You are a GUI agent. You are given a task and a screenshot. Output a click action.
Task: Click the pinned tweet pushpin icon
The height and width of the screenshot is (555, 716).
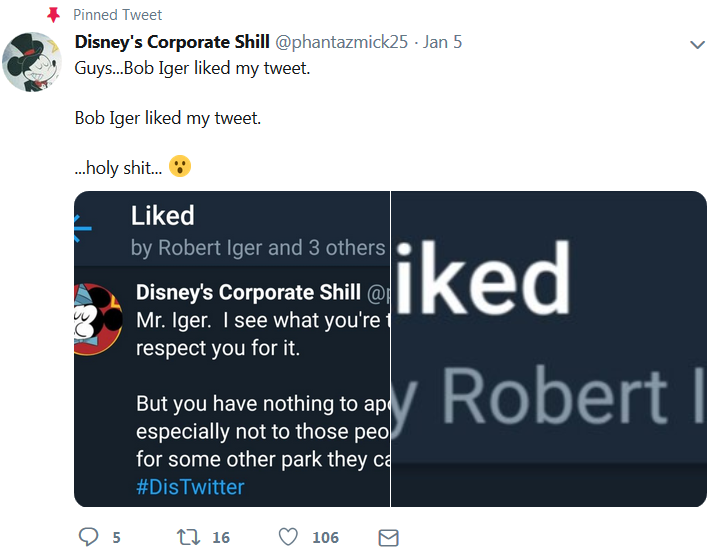click(54, 15)
